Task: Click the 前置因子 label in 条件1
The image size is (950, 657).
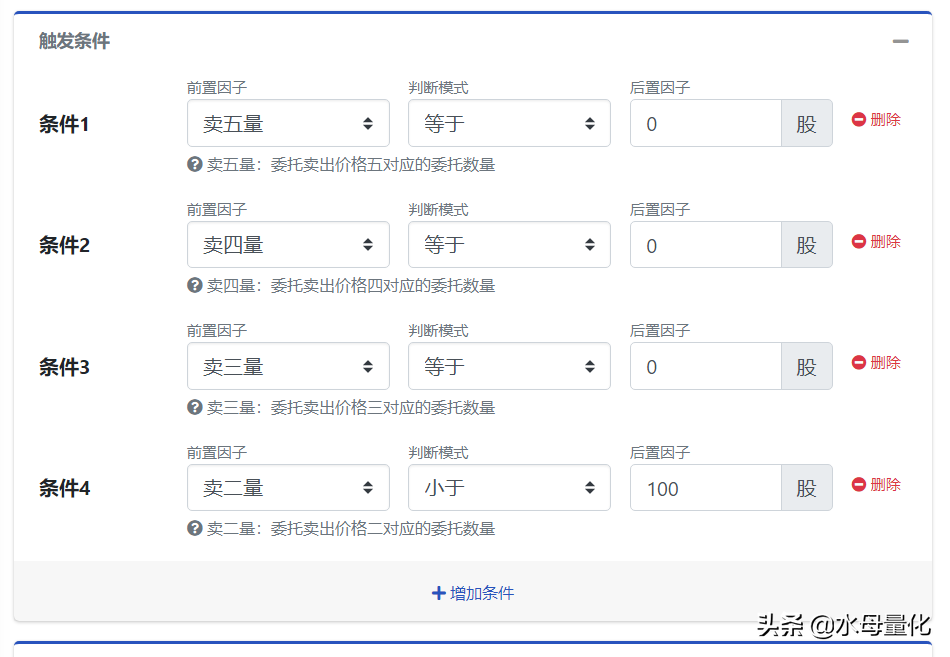Action: (x=217, y=88)
